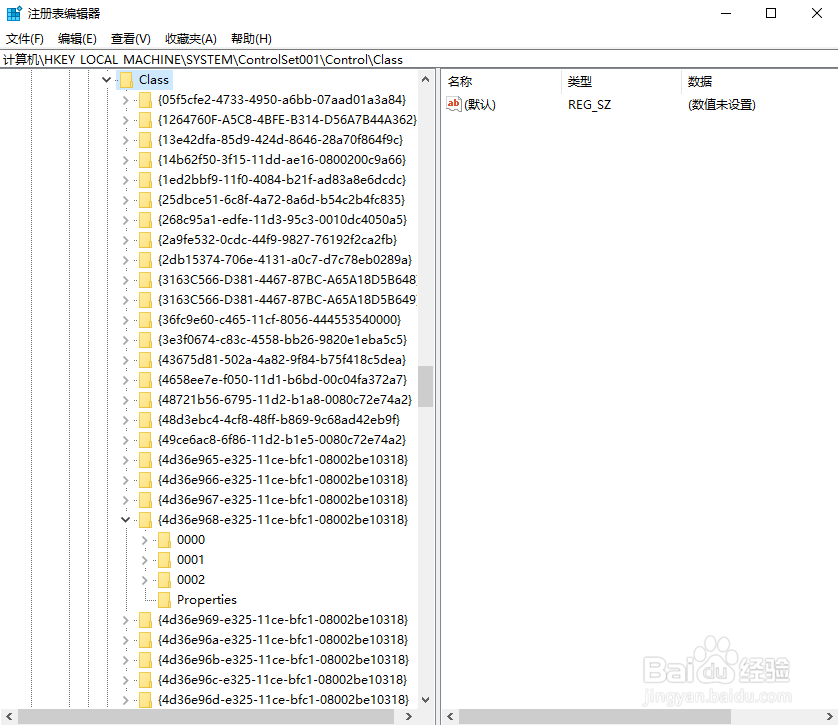
Task: Click folder icon of {43675d81-502a-4a82-9f84-b75f418c5dea}
Action: [x=145, y=360]
